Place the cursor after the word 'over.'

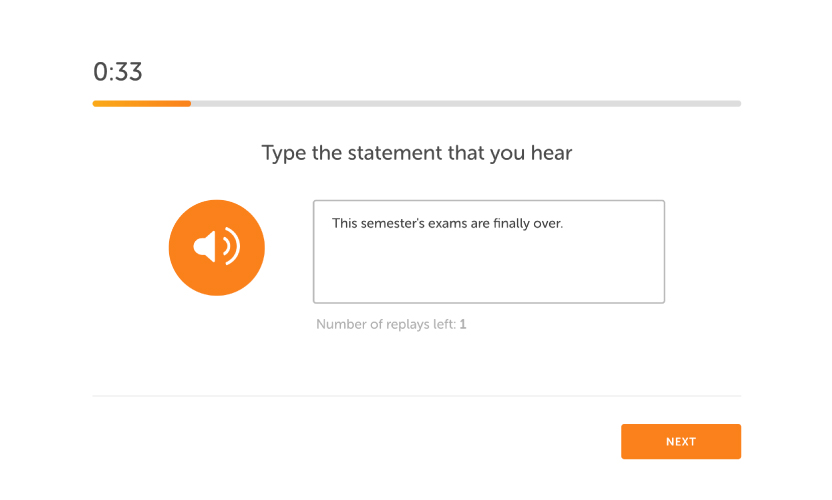coord(564,223)
